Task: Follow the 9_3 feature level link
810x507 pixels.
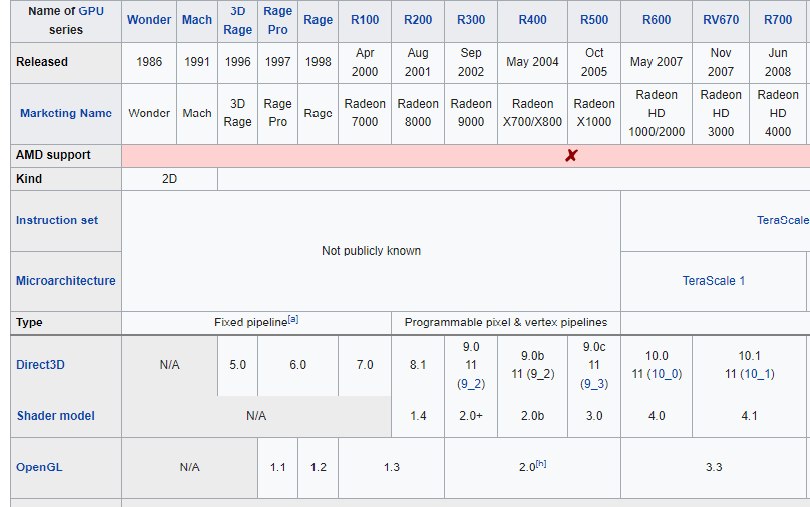Action: [x=594, y=384]
